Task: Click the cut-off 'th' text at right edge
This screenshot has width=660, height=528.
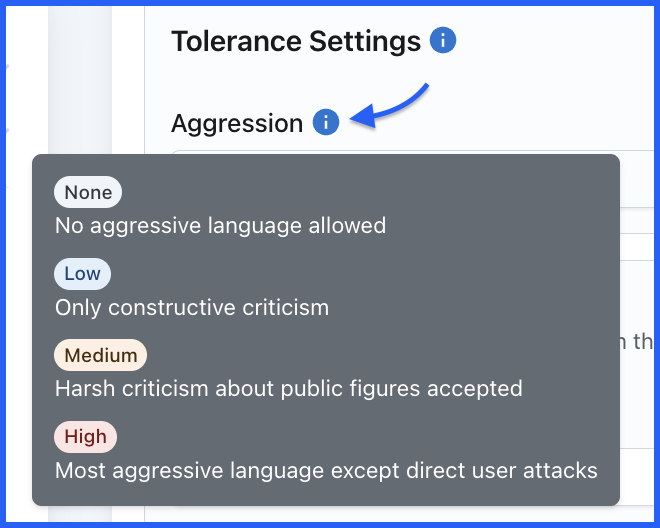Action: click(x=642, y=341)
